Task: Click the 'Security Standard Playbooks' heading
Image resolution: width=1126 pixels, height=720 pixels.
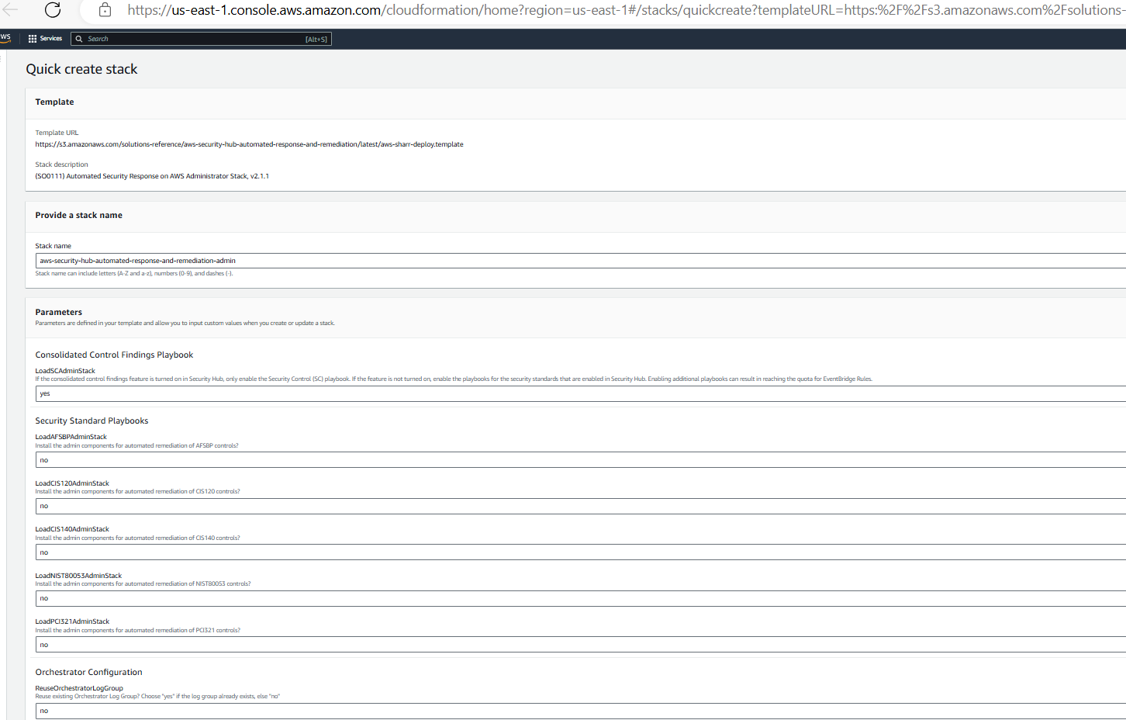Action: (92, 421)
